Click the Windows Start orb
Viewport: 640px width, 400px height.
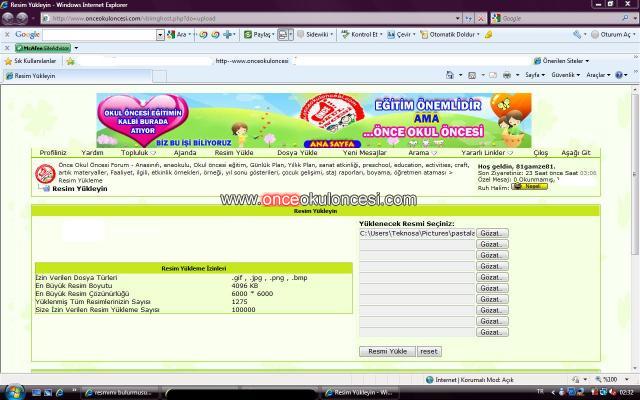coord(13,391)
